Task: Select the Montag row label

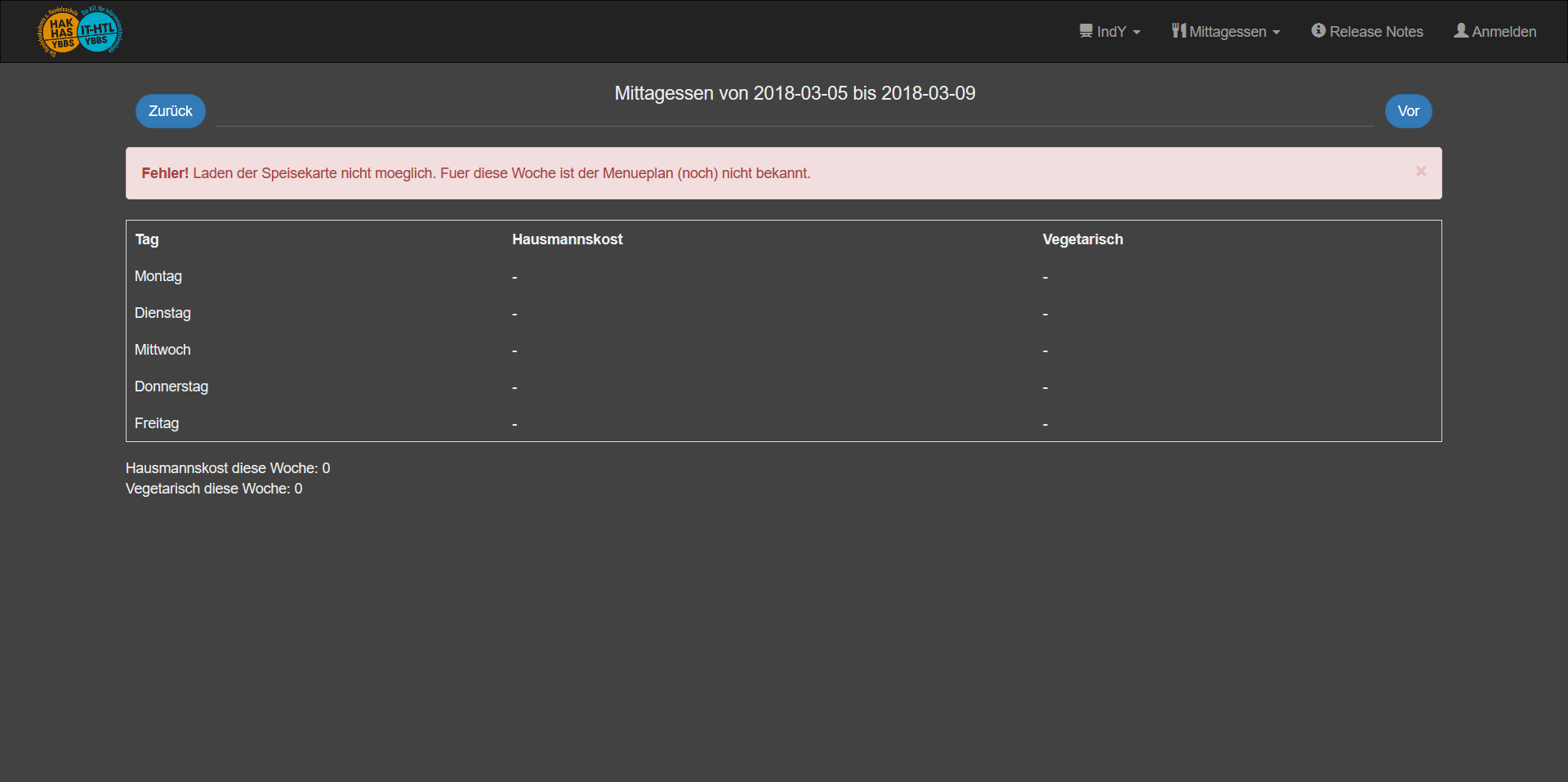Action: [x=158, y=276]
